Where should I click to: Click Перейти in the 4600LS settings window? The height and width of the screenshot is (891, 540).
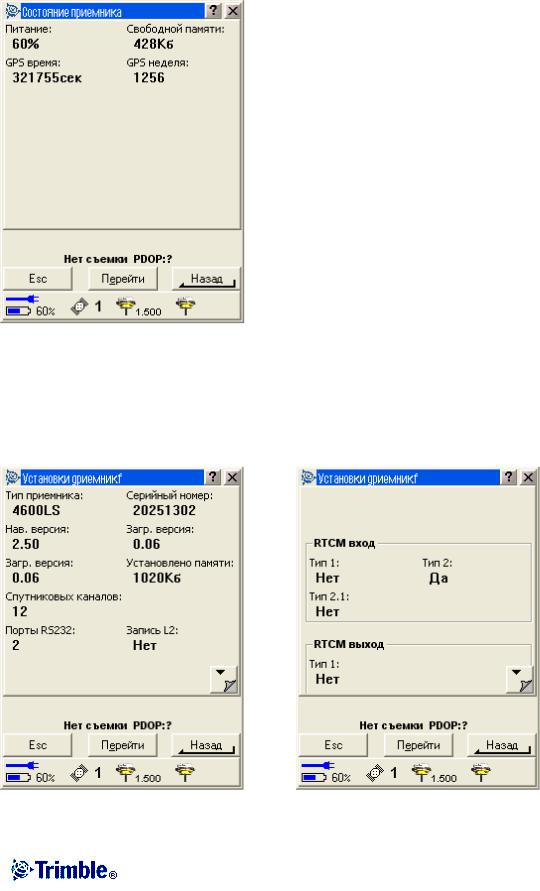[x=122, y=745]
